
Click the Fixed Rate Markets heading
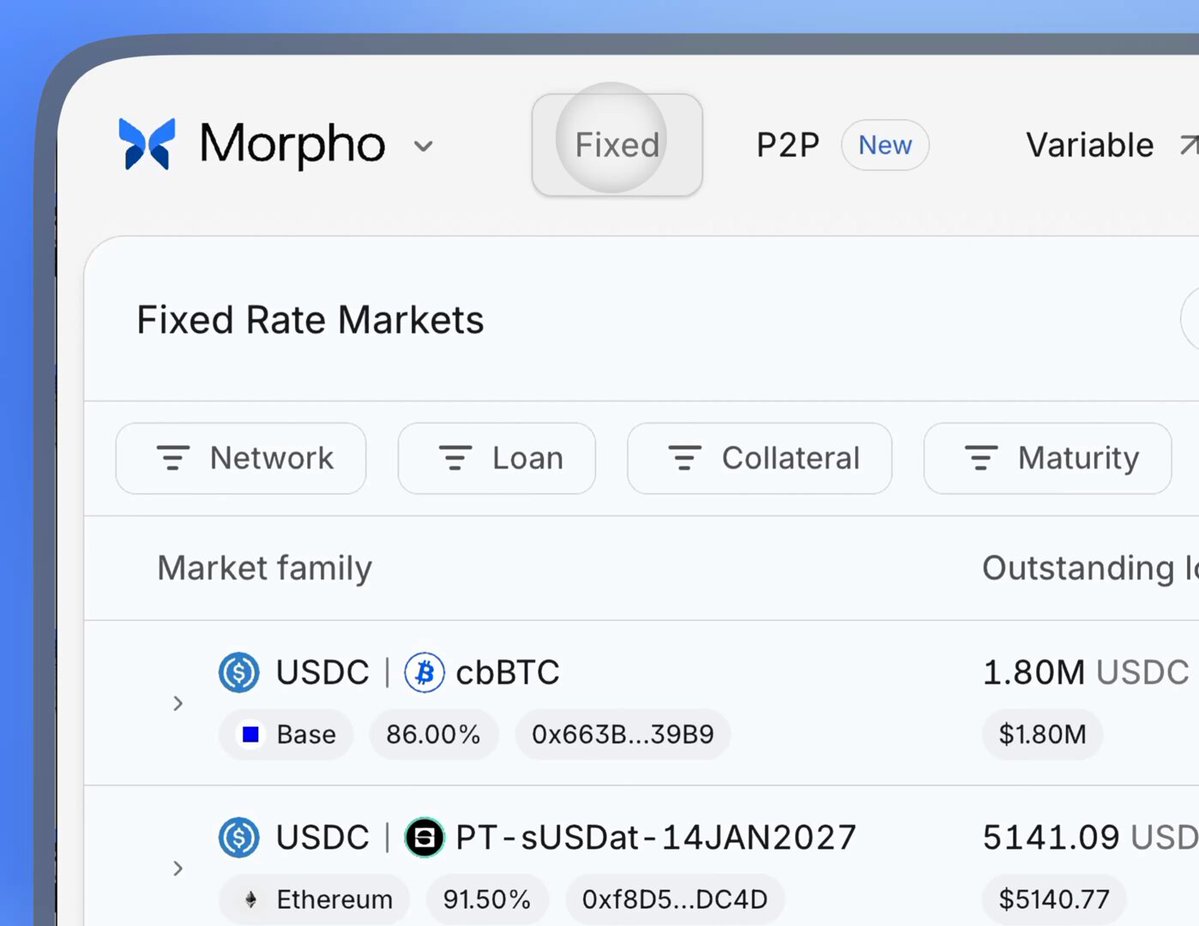[x=310, y=320]
